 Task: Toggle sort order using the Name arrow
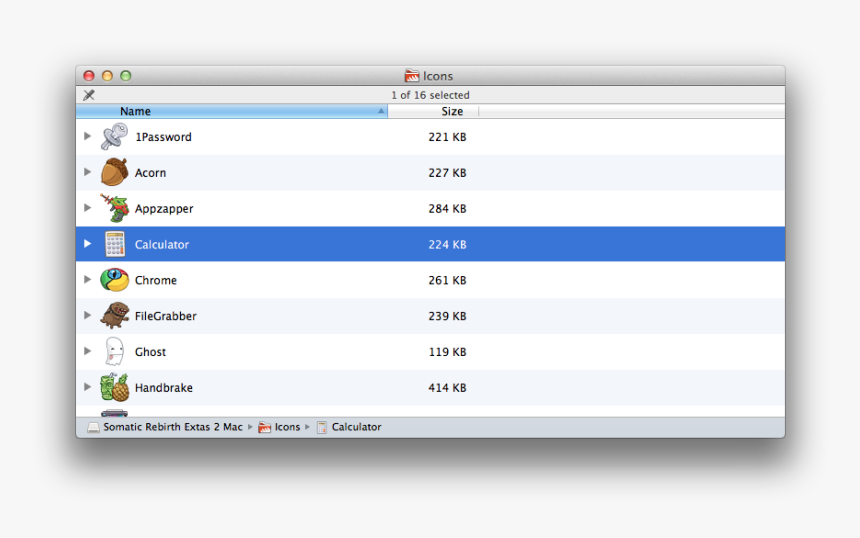coord(381,111)
